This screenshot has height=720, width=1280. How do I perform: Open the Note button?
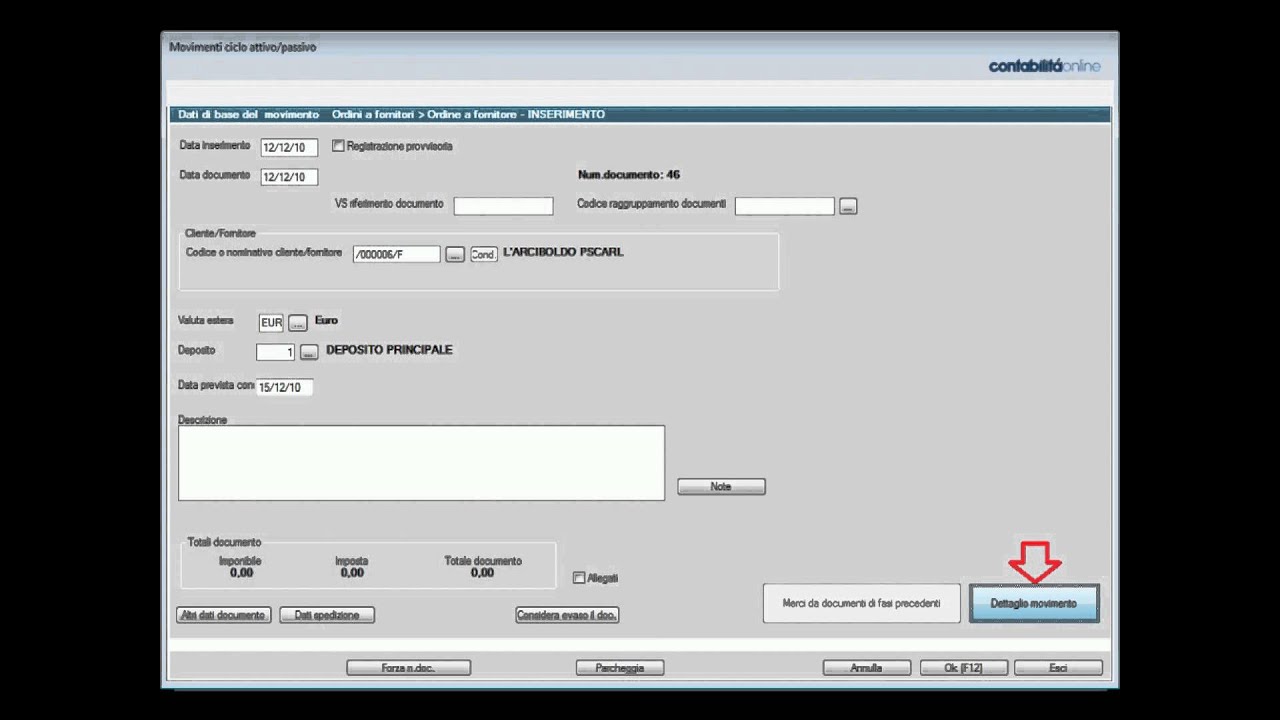click(x=721, y=487)
